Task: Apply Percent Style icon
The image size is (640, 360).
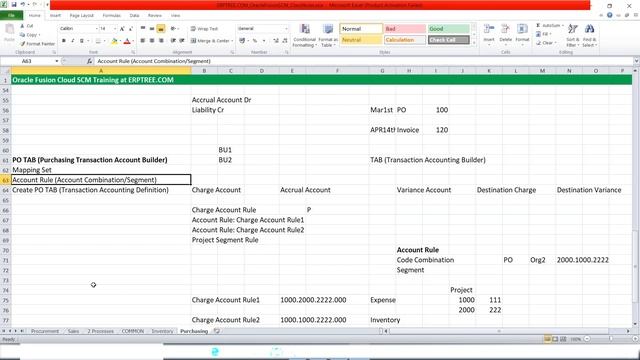Action: tap(255, 41)
